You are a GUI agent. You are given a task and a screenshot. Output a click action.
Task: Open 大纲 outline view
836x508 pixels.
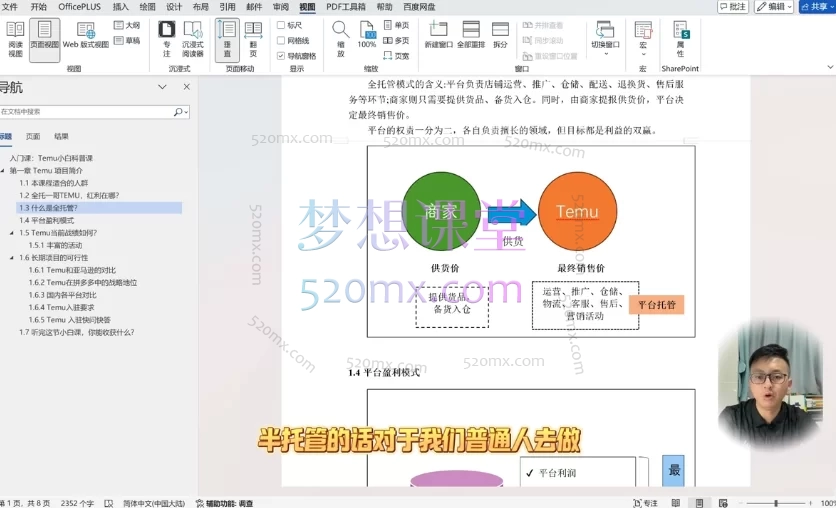coord(127,25)
